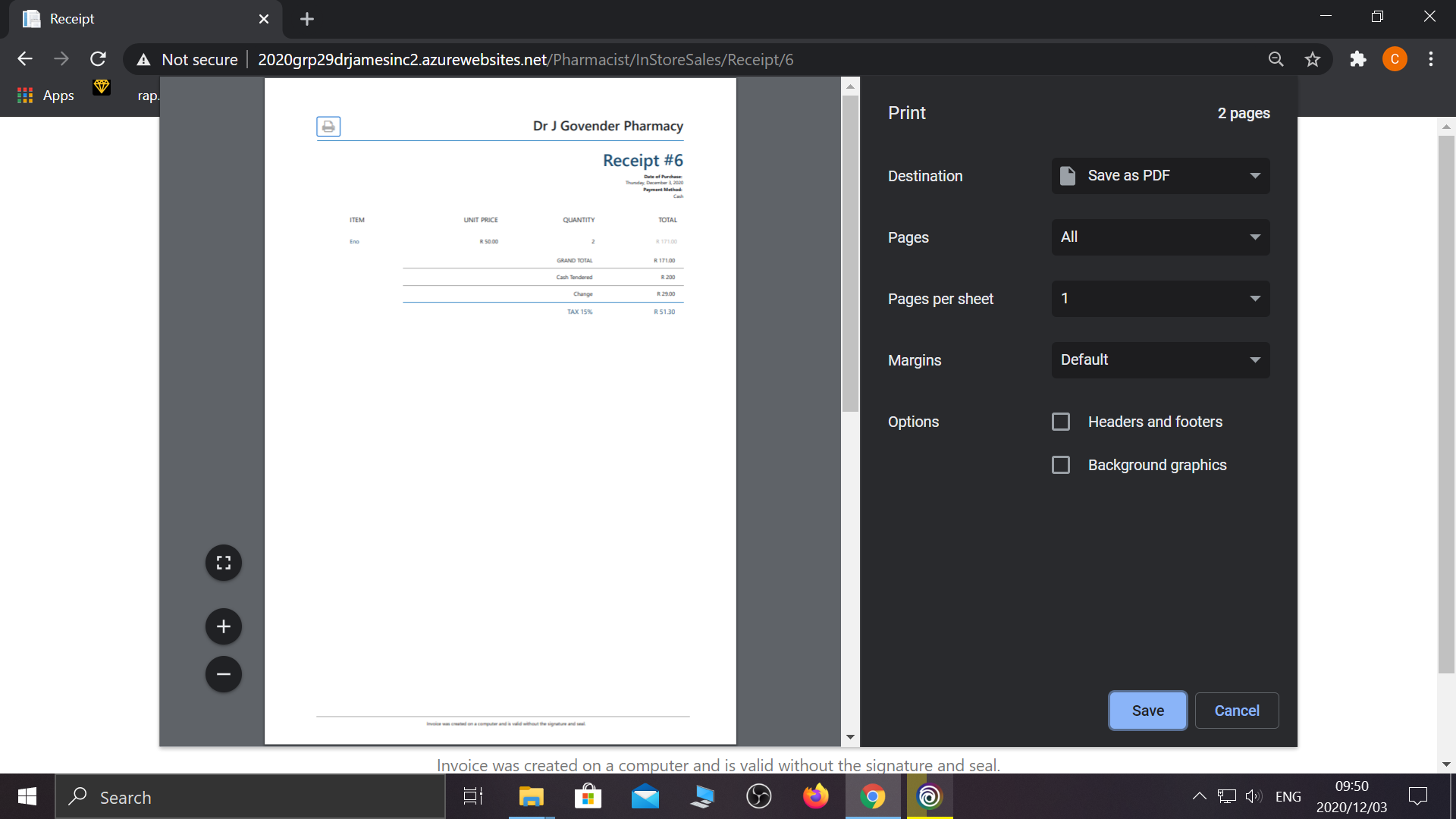Image resolution: width=1456 pixels, height=819 pixels.
Task: Open a new tab with plus button
Action: (306, 19)
